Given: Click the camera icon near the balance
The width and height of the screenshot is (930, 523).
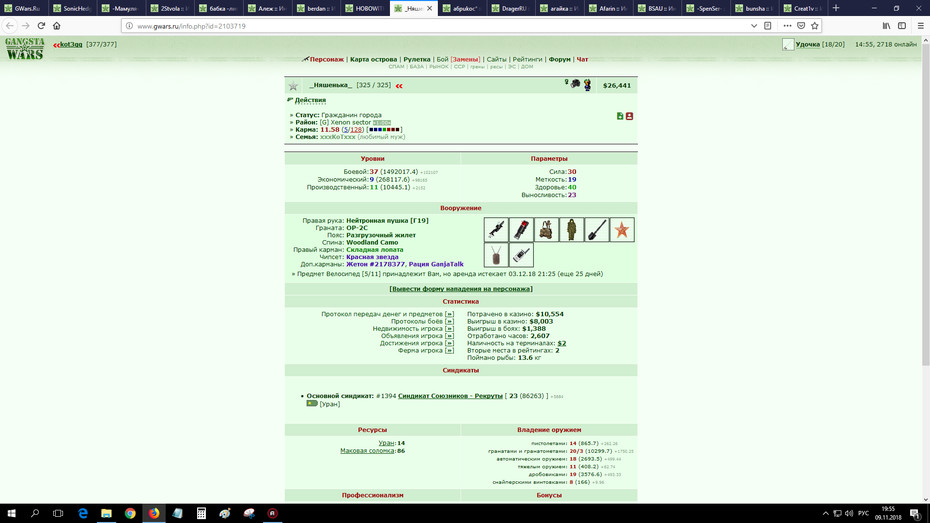Looking at the screenshot, I should pos(575,84).
